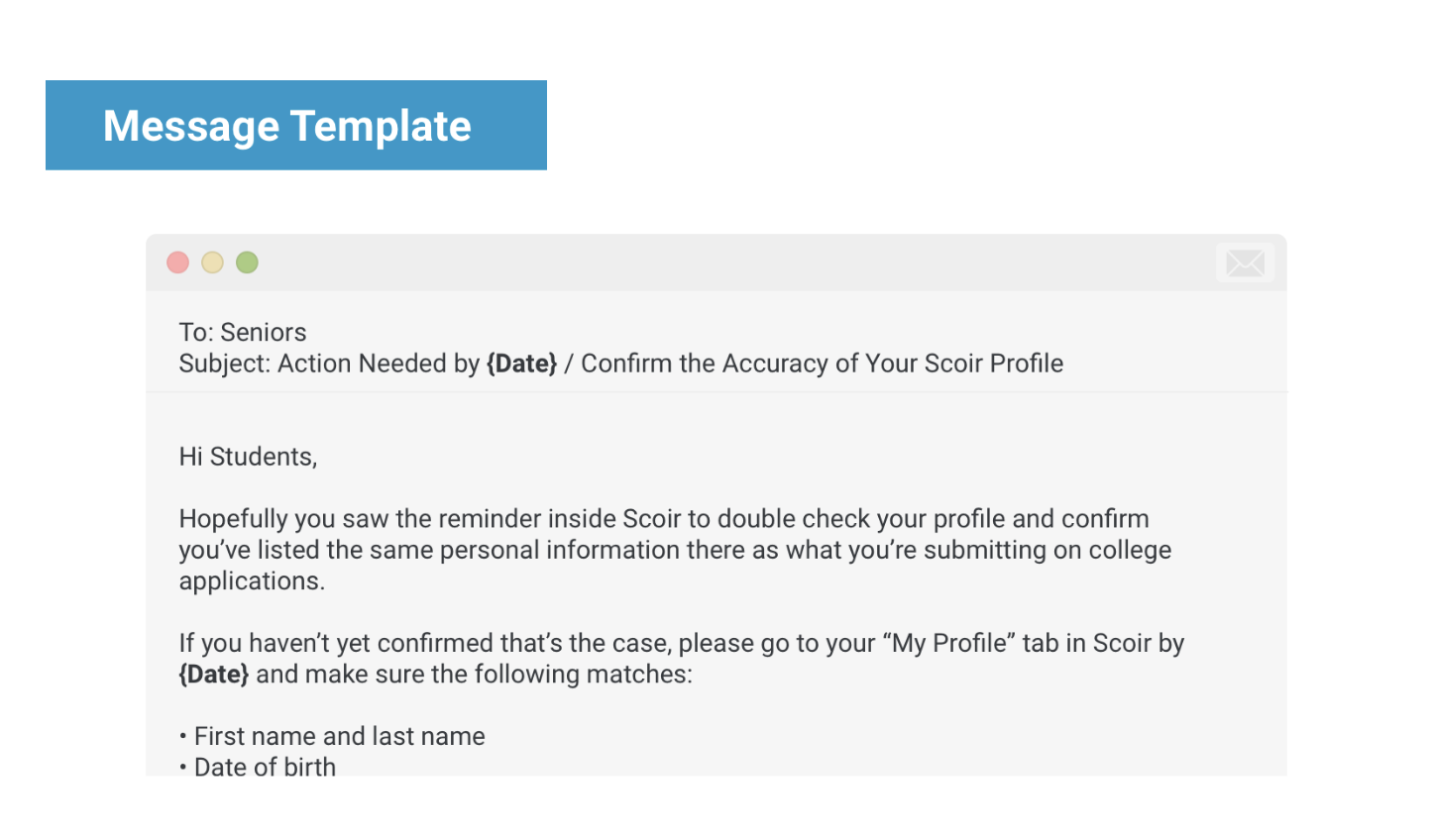Click the First name and last name bullet
1433x840 pixels.
coord(332,736)
